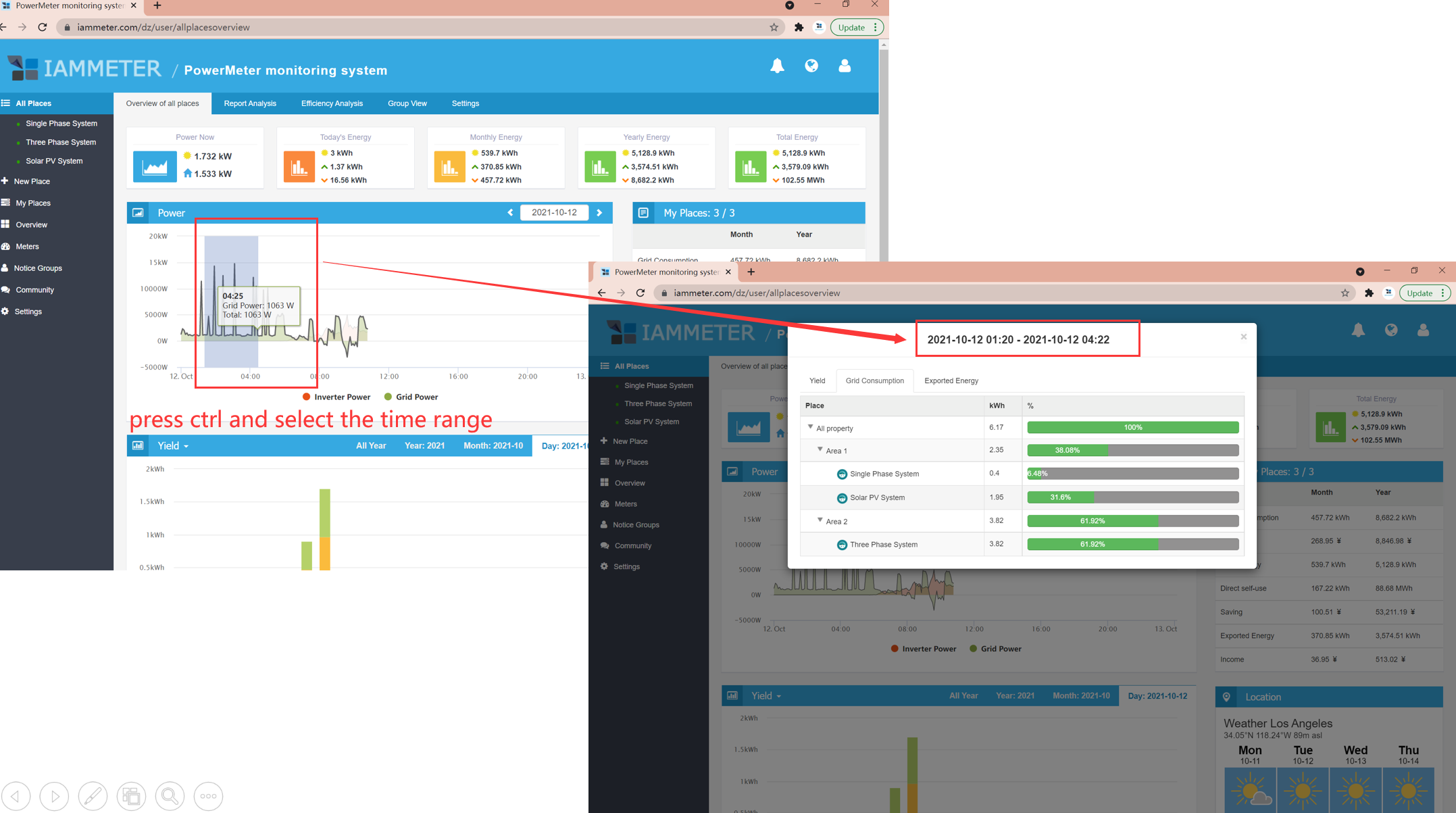
Task: Open the user account icon
Action: tap(844, 66)
